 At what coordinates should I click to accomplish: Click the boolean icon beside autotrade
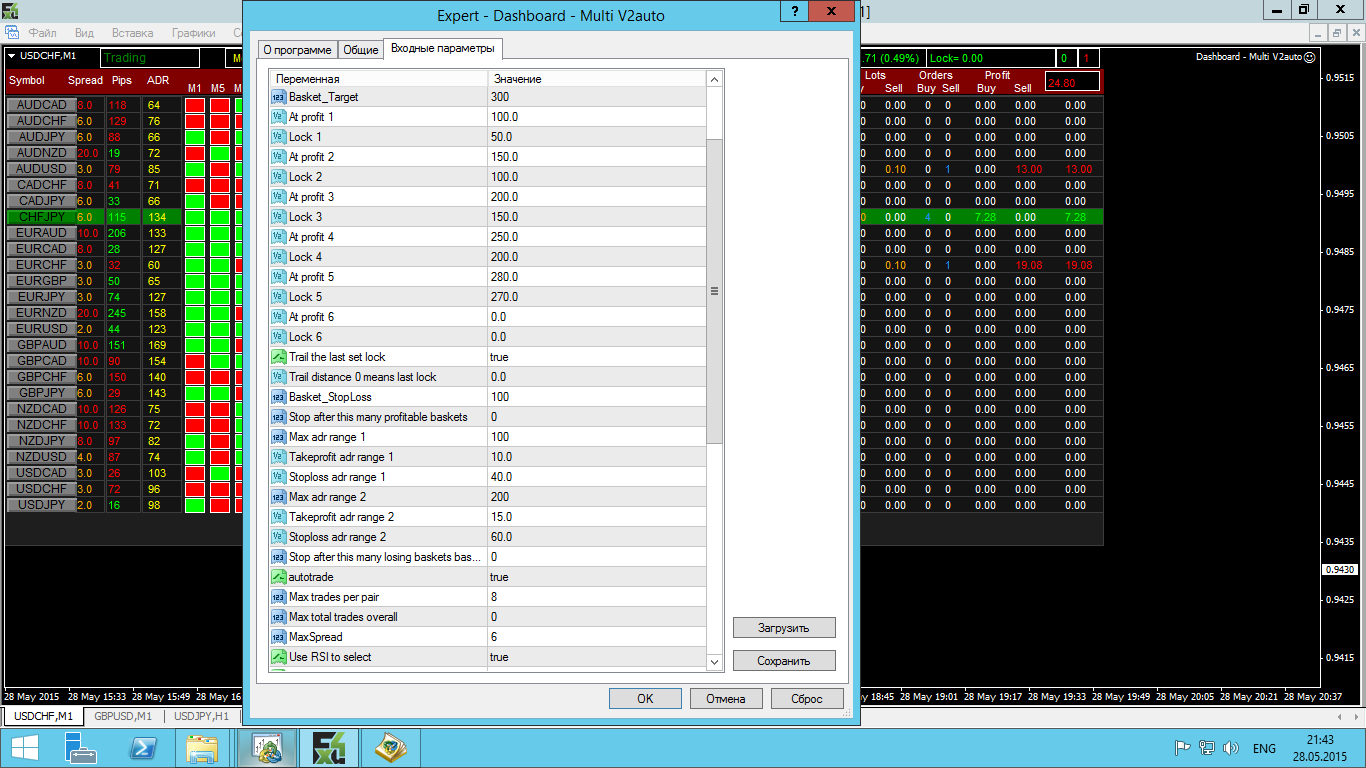279,577
